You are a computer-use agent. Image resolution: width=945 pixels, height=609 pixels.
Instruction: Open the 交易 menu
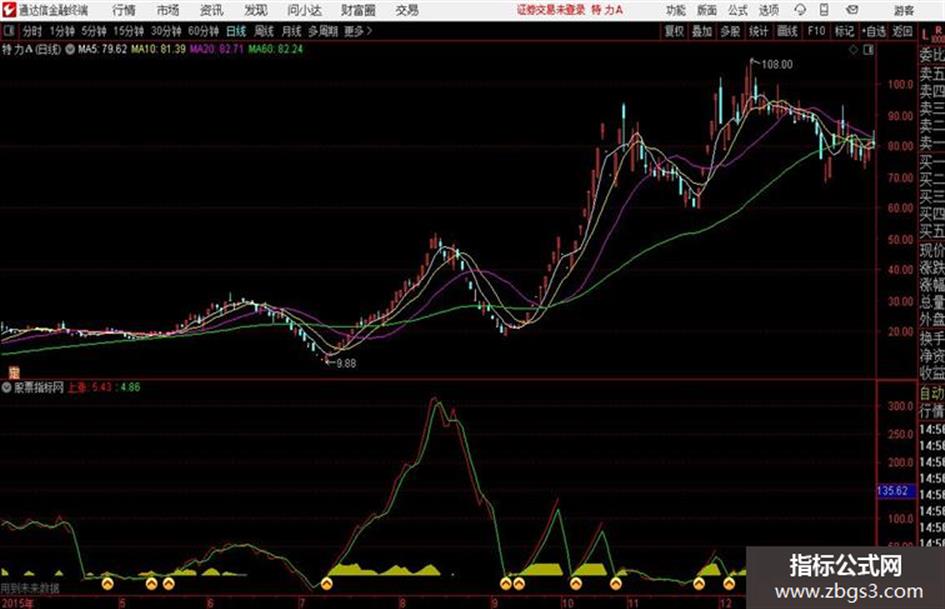(x=407, y=10)
